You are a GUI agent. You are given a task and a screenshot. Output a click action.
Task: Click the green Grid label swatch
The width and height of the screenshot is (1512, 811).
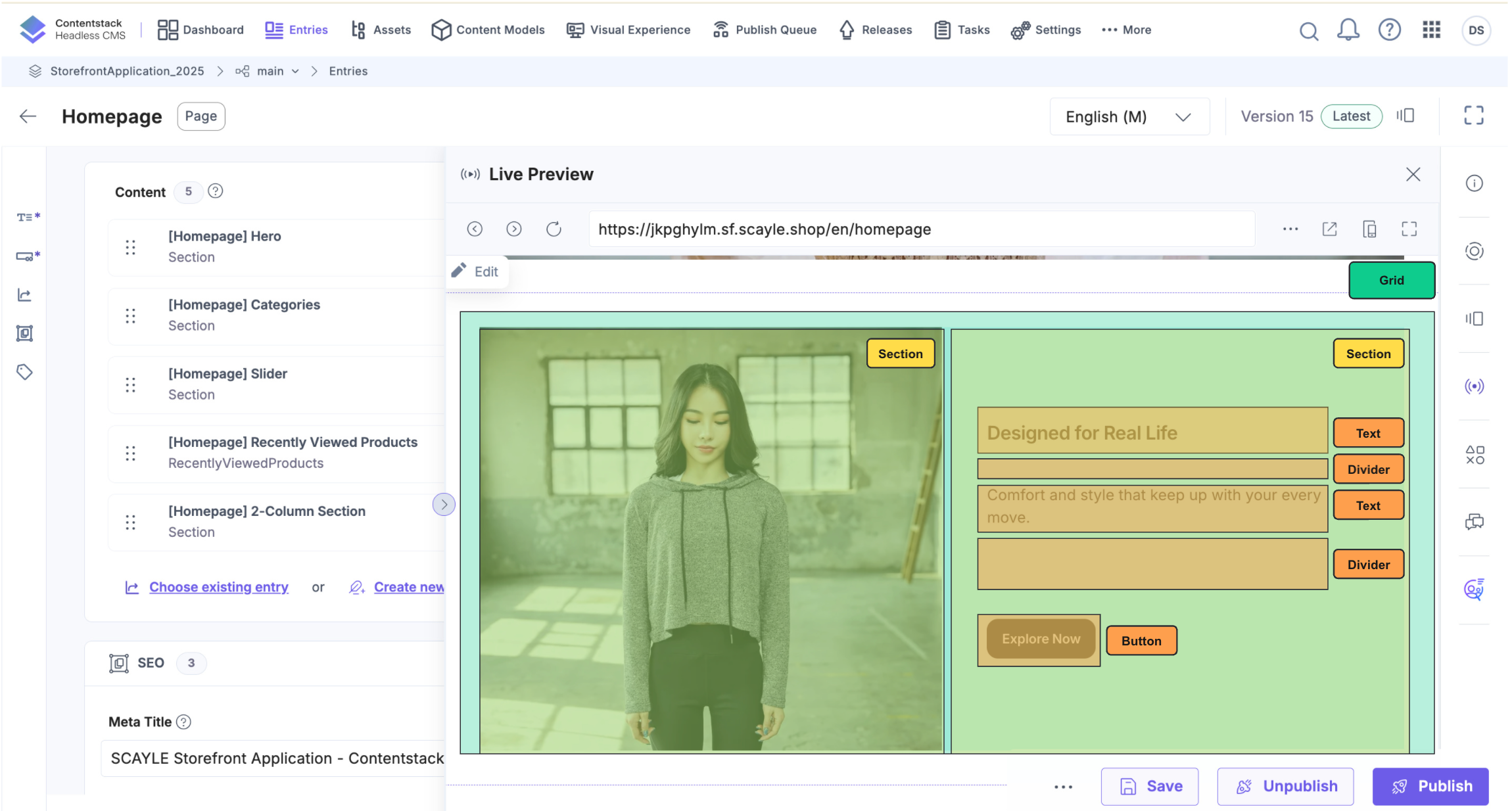pos(1391,281)
